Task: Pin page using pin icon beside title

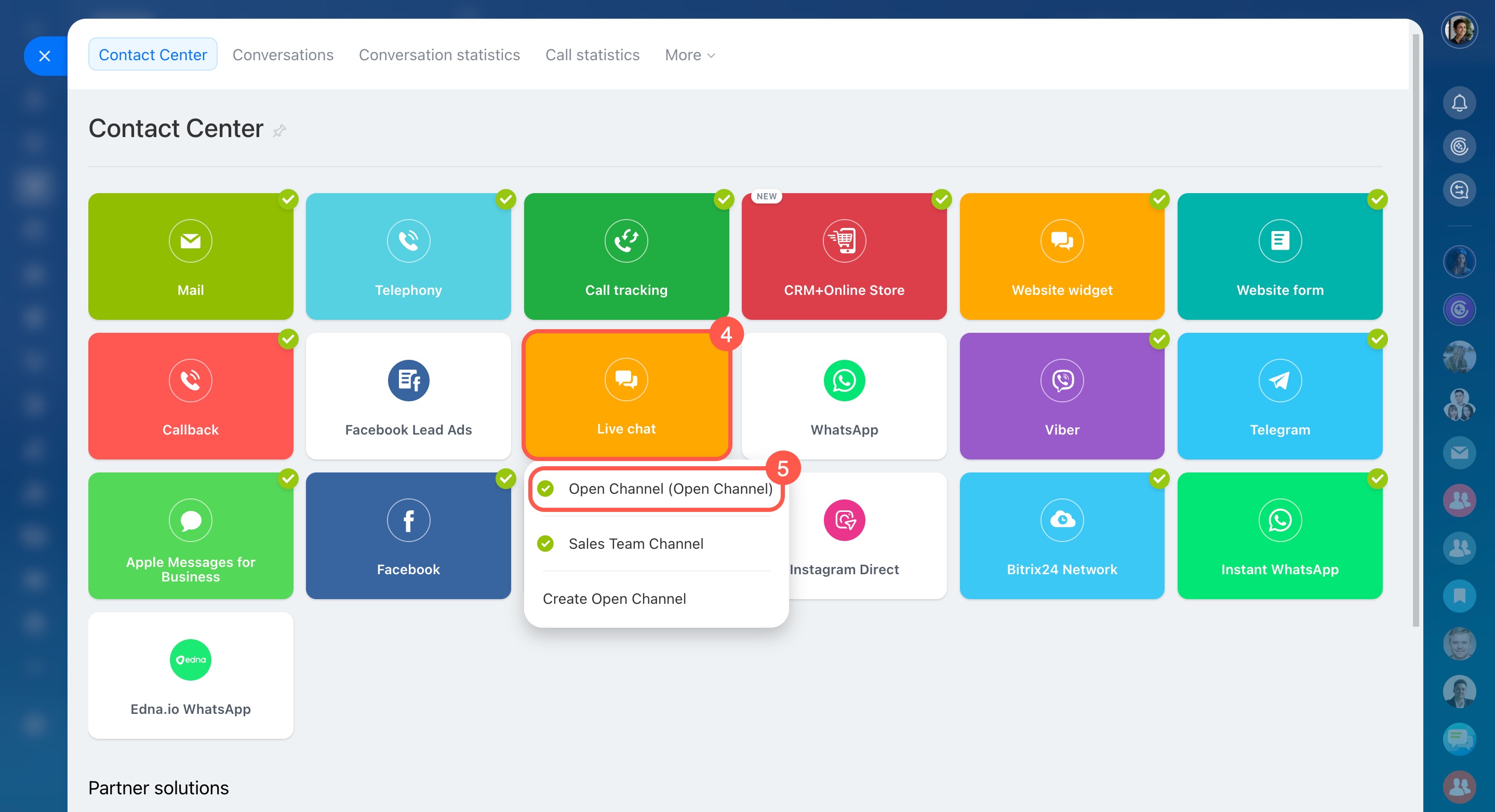Action: coord(279,130)
